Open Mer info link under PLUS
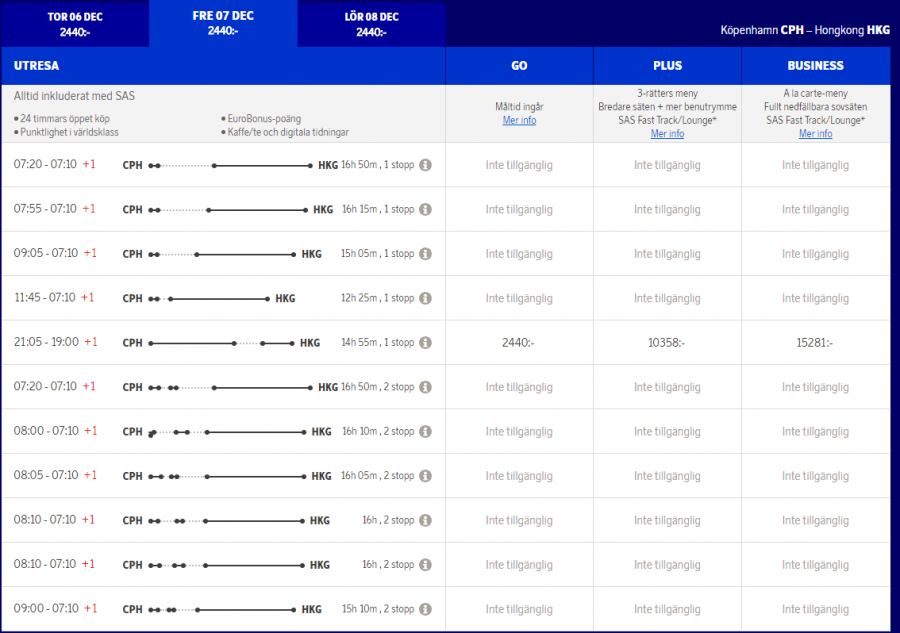 [x=667, y=134]
